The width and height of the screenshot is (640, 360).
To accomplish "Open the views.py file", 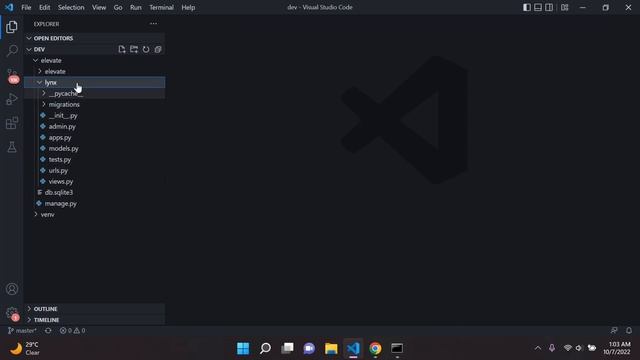I will point(94,182).
